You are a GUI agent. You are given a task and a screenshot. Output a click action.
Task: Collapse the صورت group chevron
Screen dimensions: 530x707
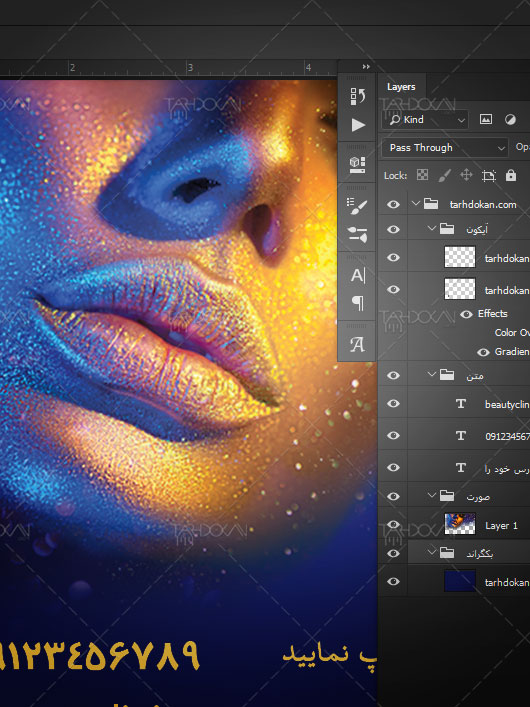click(x=432, y=496)
